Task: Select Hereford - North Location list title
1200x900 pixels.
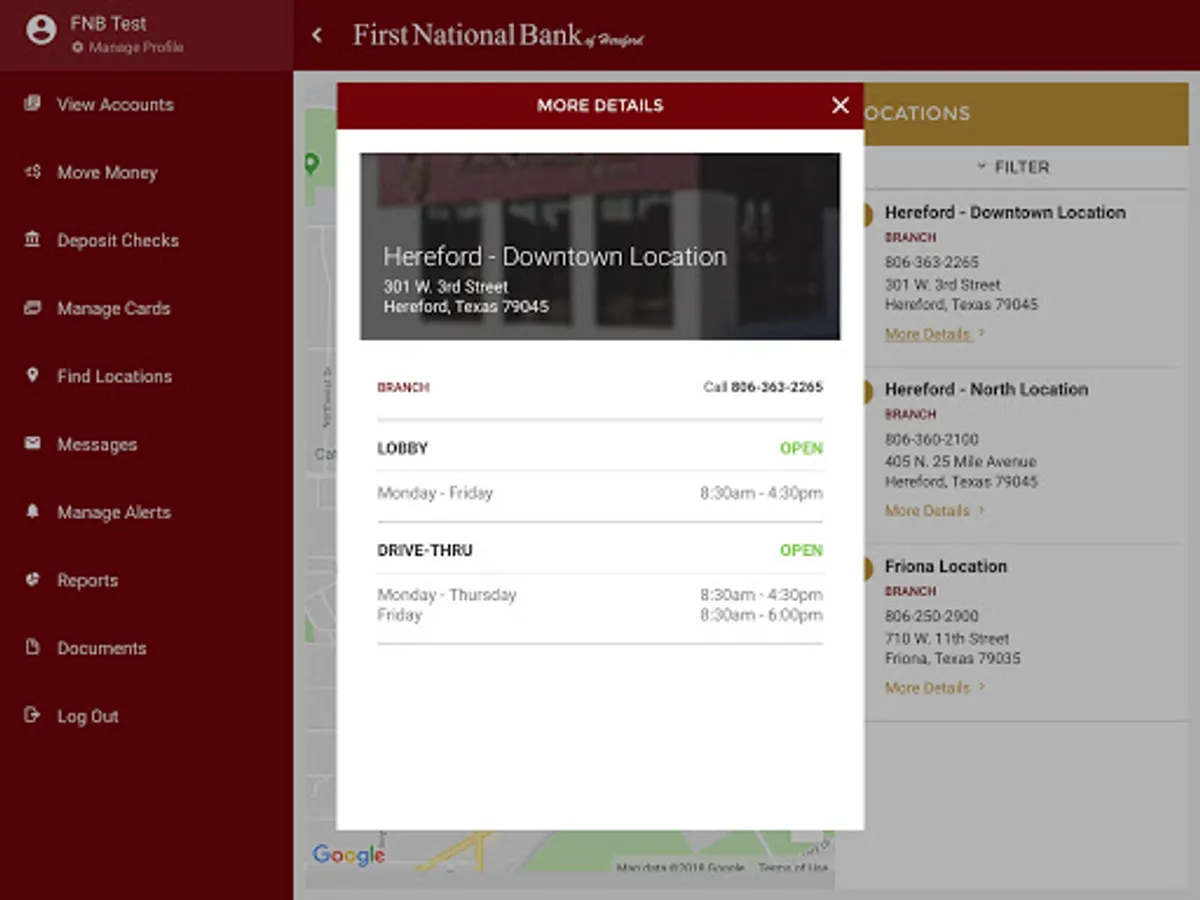Action: pyautogui.click(x=986, y=389)
